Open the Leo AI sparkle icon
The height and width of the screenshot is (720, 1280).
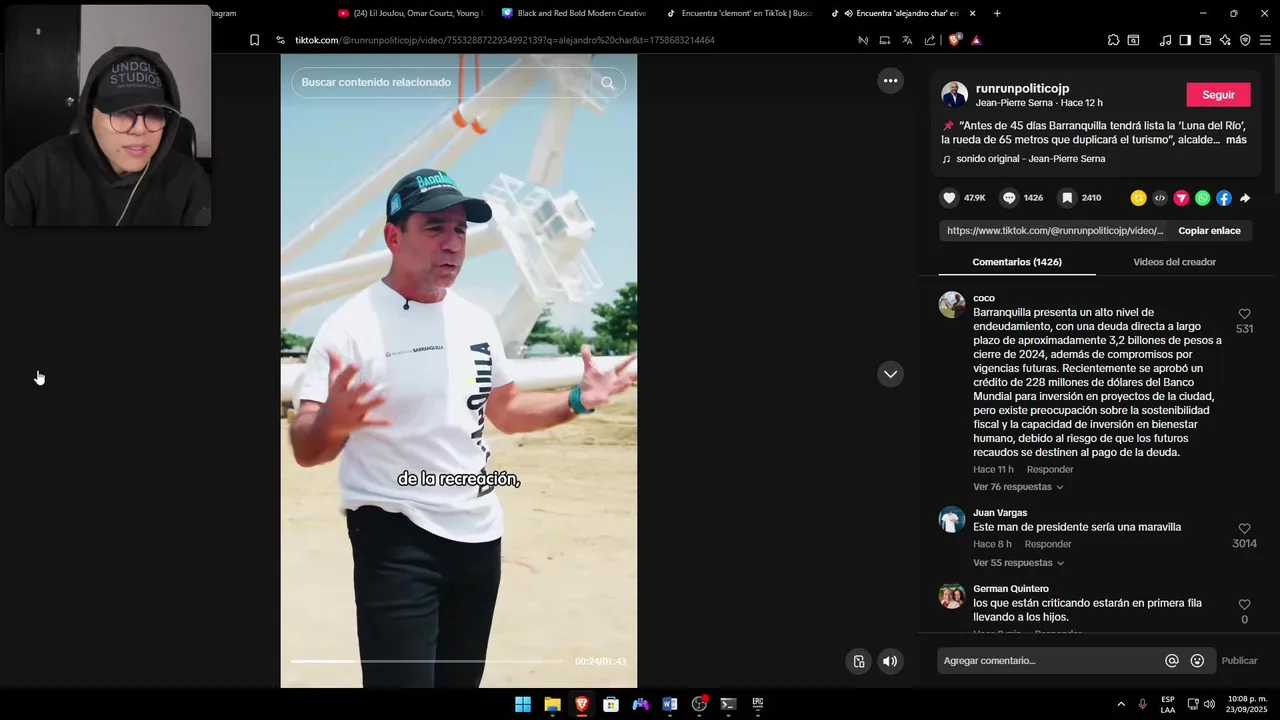coord(1225,40)
